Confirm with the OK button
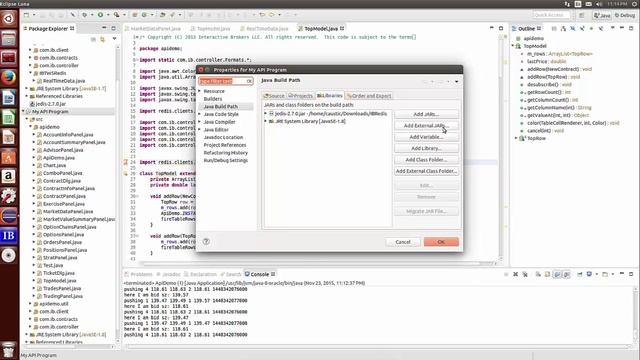This screenshot has height=360, width=640. 441,242
